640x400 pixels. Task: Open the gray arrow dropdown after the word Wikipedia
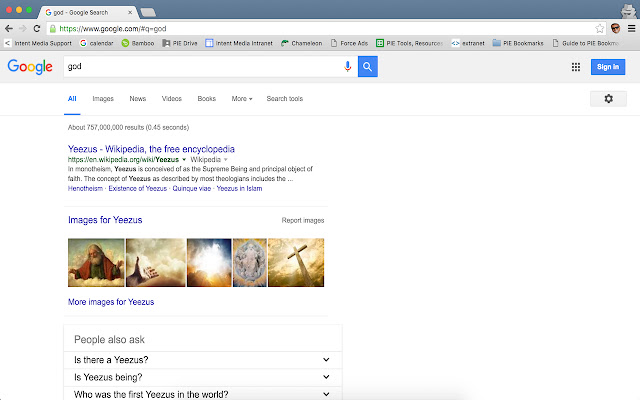pos(226,160)
